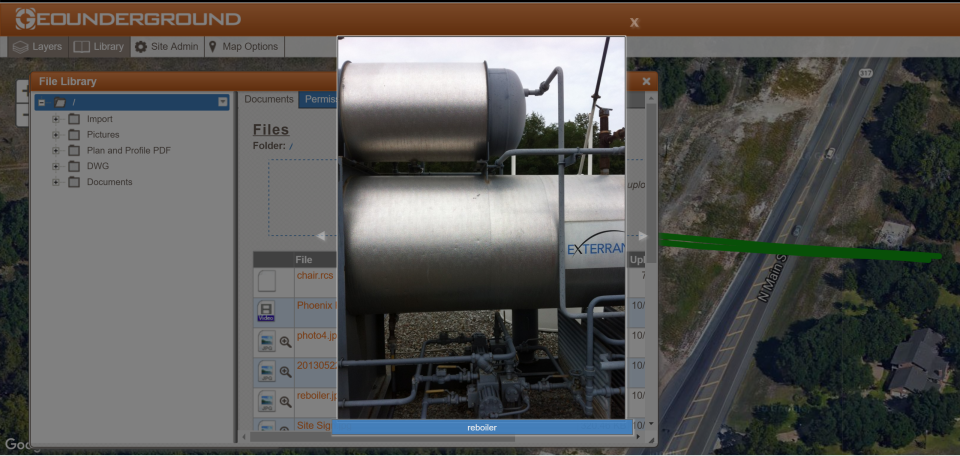Viewport: 960px width, 456px height.
Task: Open the 20130522 image file
Action: [317, 365]
